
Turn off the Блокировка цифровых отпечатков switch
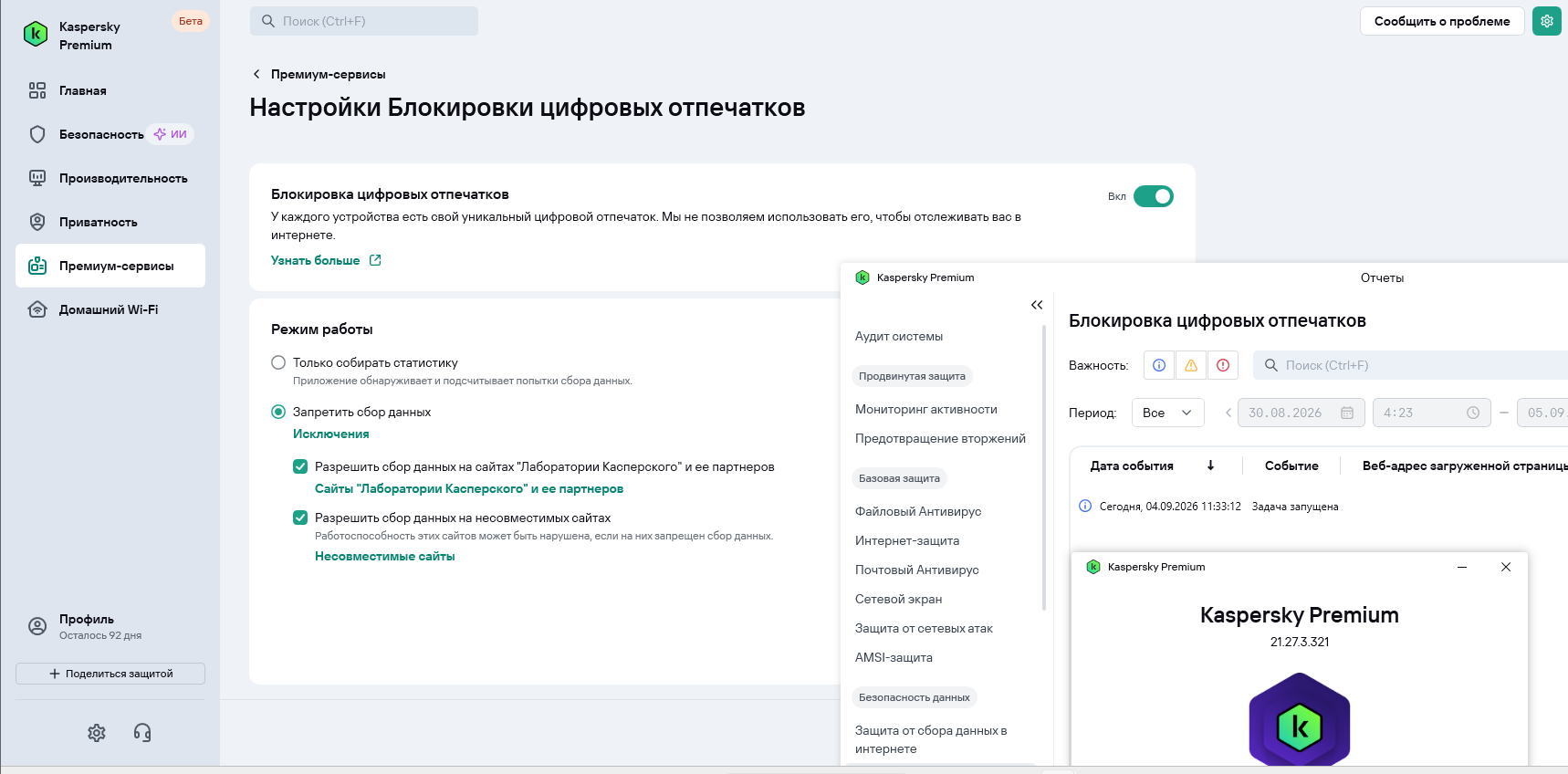1154,196
